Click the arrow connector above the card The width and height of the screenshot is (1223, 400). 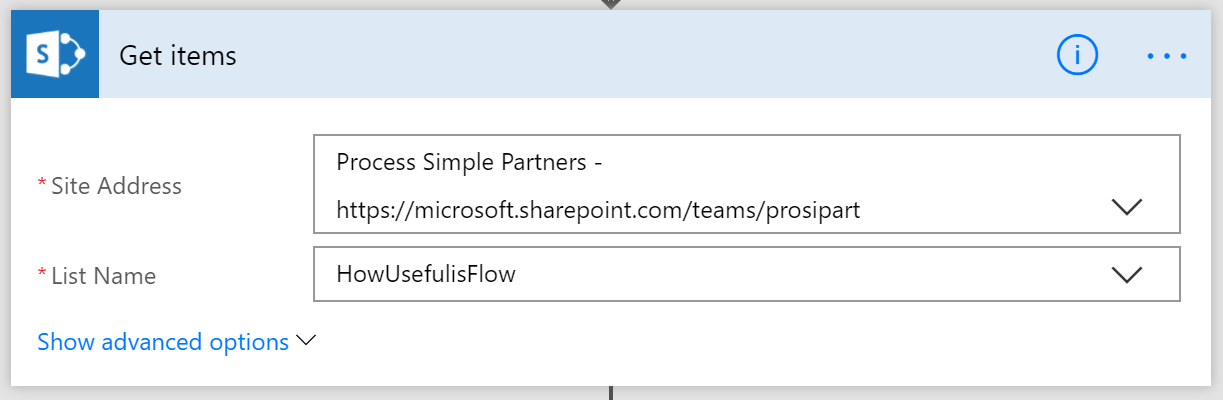coord(611,4)
